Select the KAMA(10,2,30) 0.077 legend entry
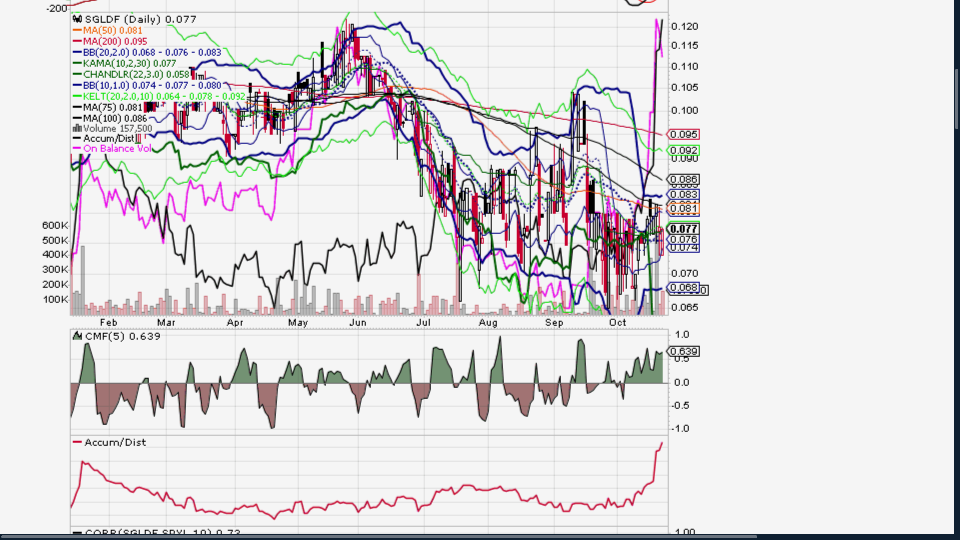 point(129,64)
